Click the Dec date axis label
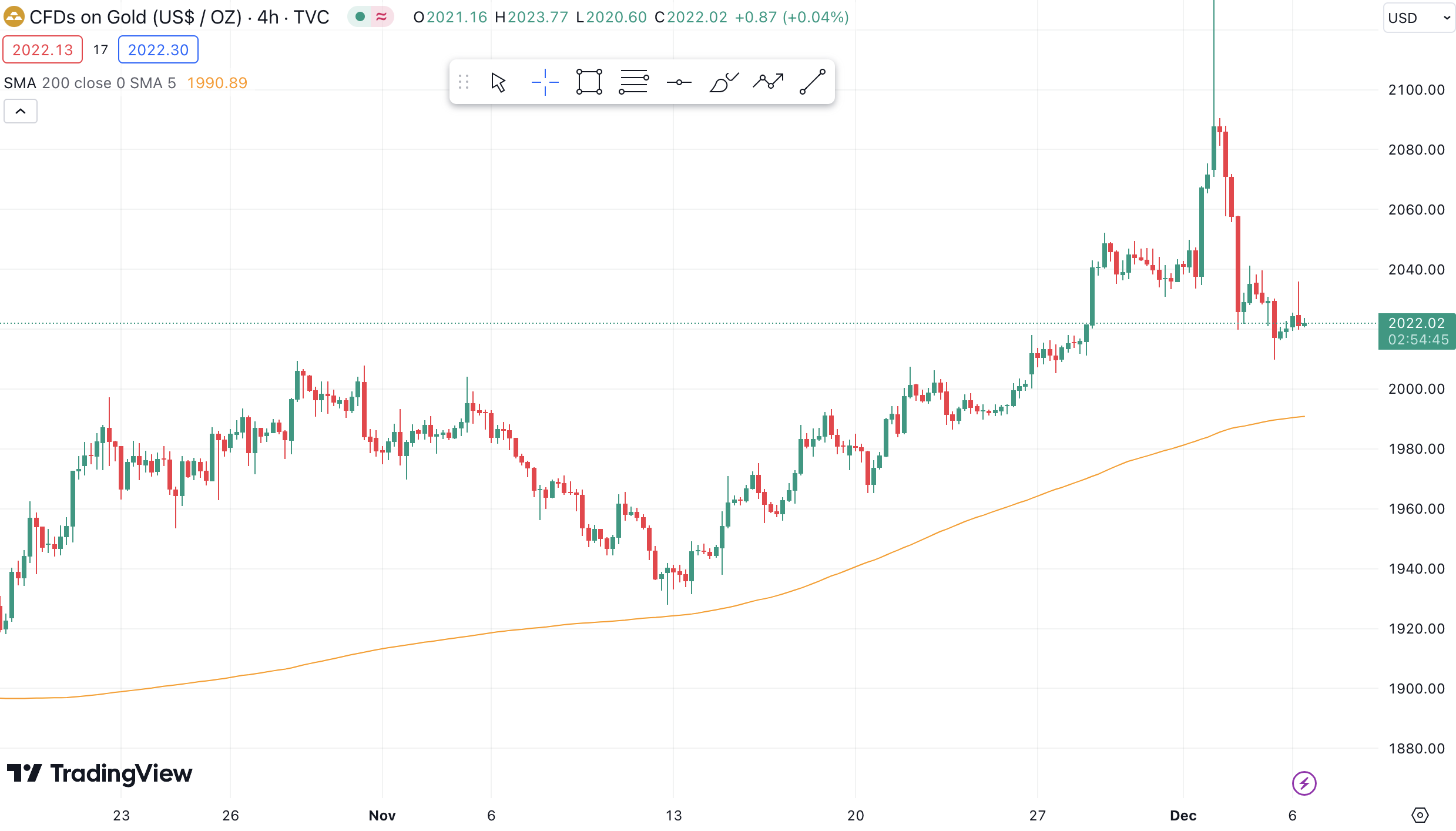Image resolution: width=1456 pixels, height=831 pixels. pos(1183,816)
